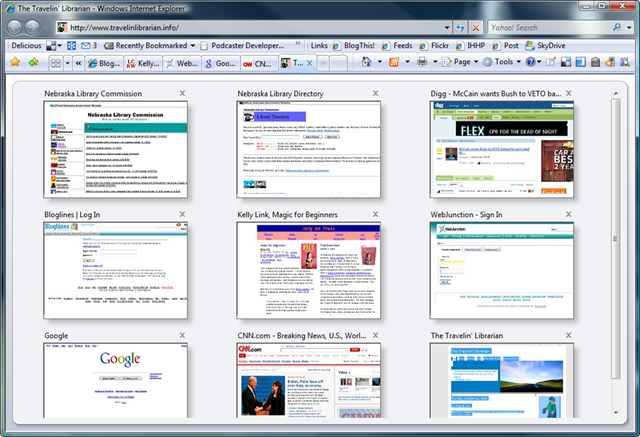The height and width of the screenshot is (437, 640).
Task: Show more Delicious toolbar items chevron
Action: (x=298, y=43)
